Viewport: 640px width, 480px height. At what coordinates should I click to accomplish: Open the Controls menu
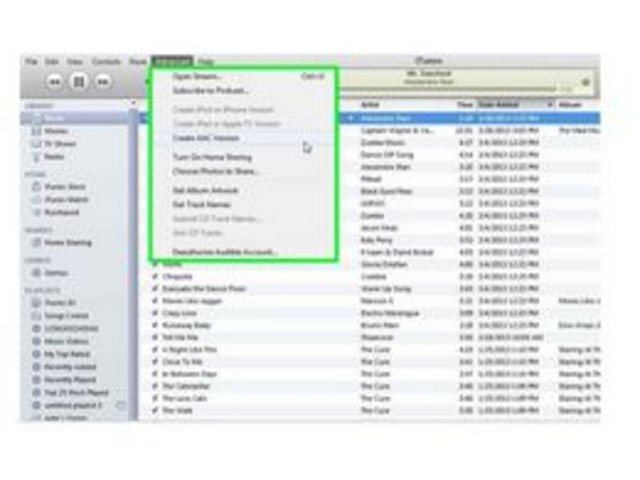(106, 62)
